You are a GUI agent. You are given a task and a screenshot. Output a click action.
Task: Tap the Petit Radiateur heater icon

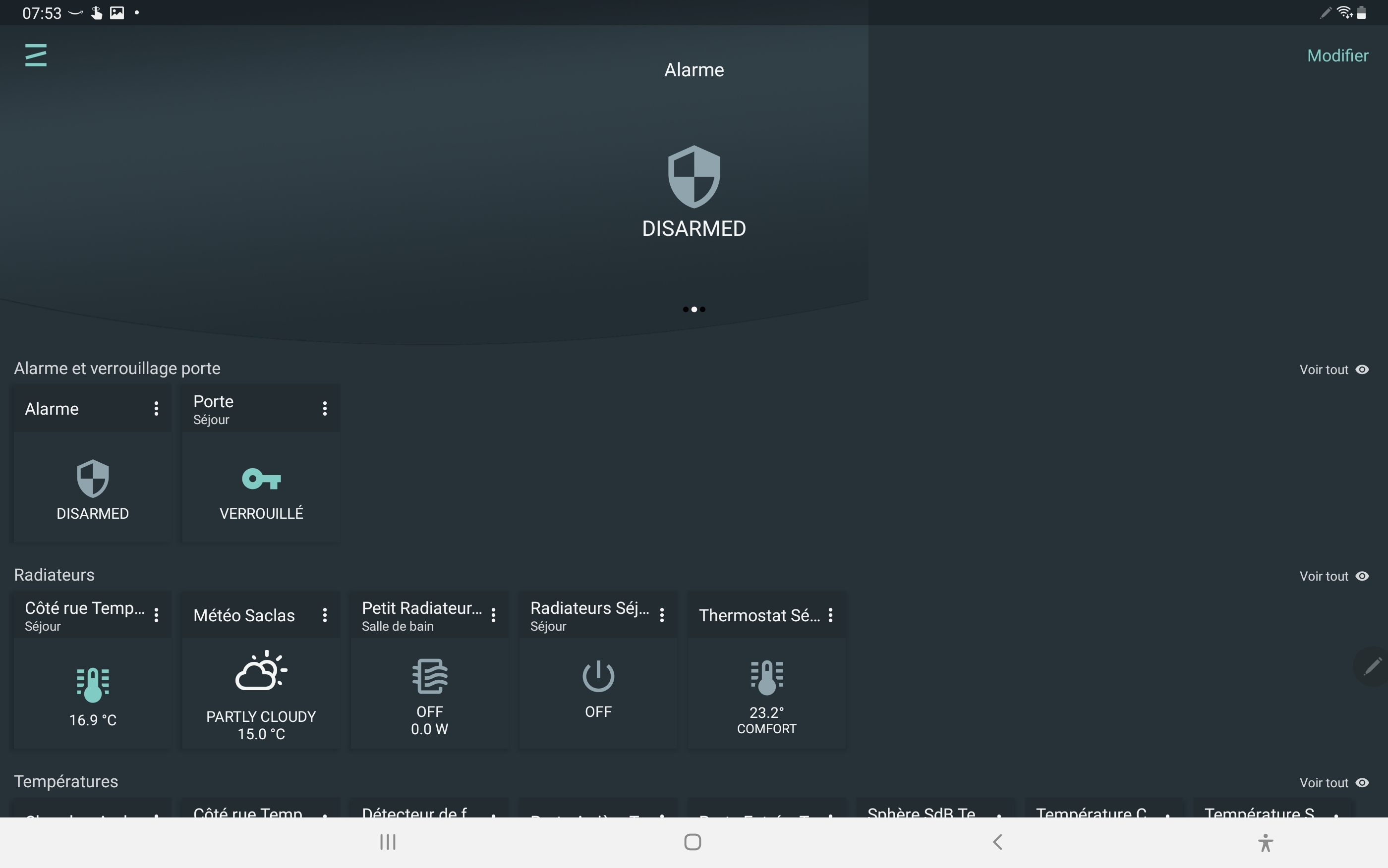point(430,676)
